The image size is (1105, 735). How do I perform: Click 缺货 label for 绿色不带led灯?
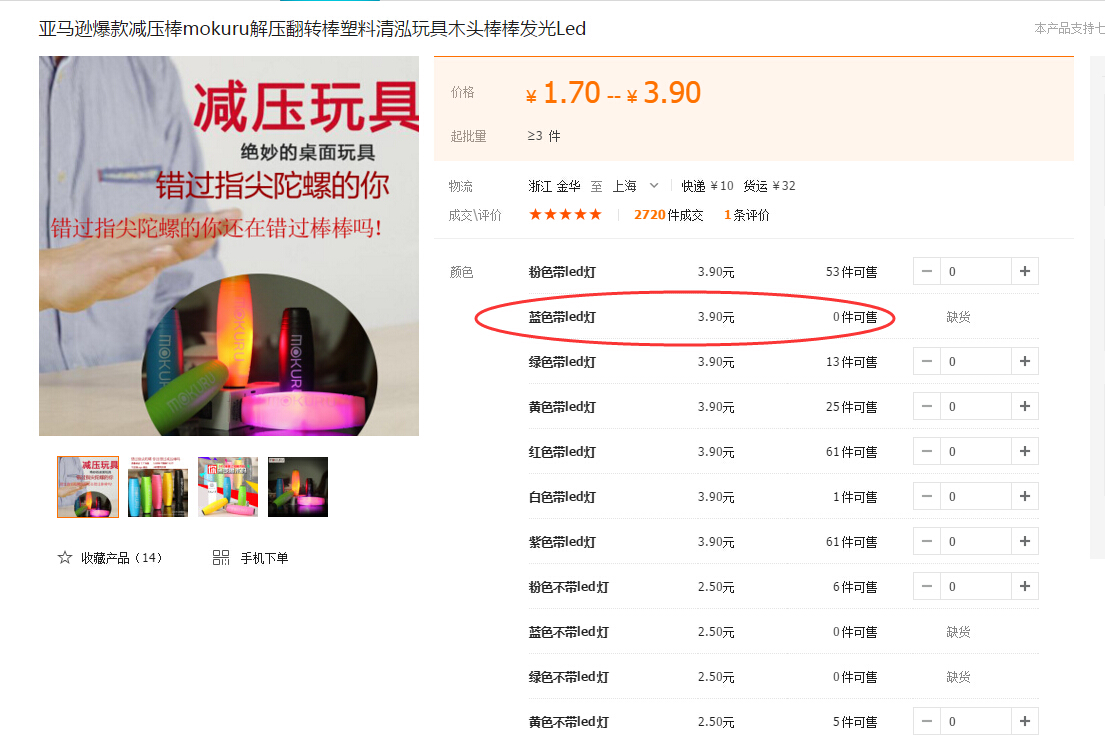click(958, 677)
